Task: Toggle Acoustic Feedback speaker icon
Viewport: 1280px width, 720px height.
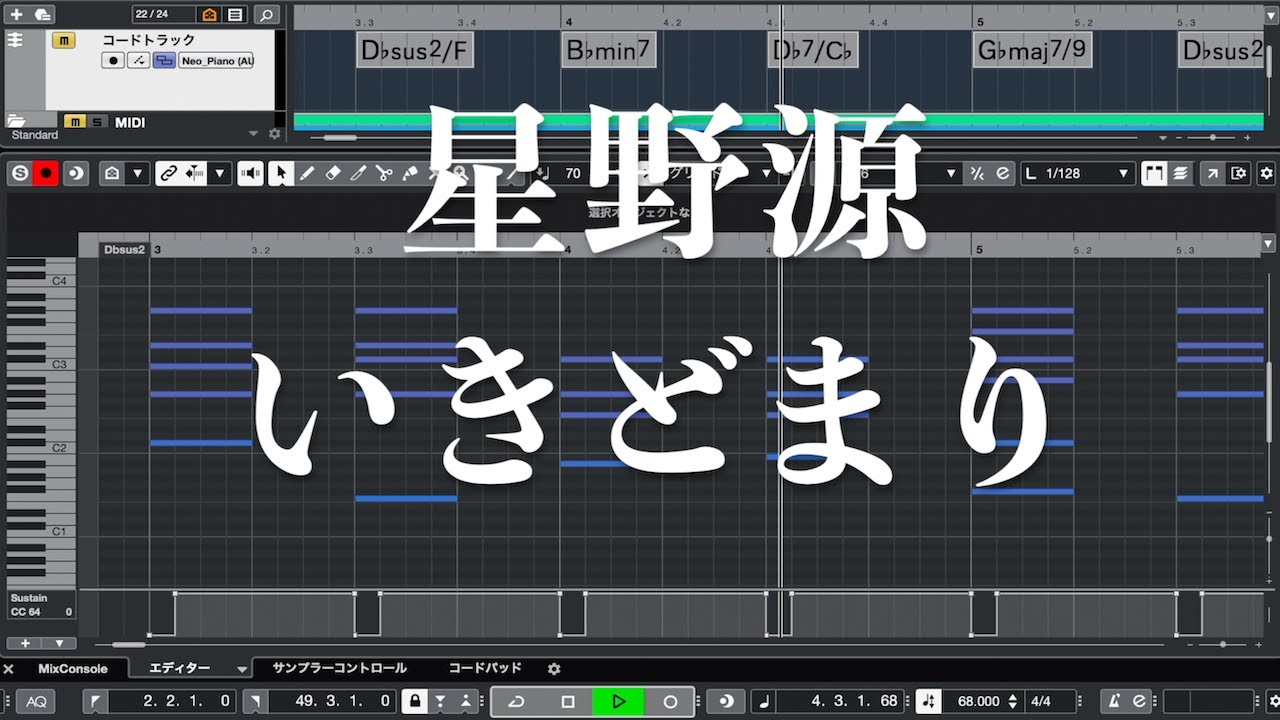Action: tap(250, 173)
